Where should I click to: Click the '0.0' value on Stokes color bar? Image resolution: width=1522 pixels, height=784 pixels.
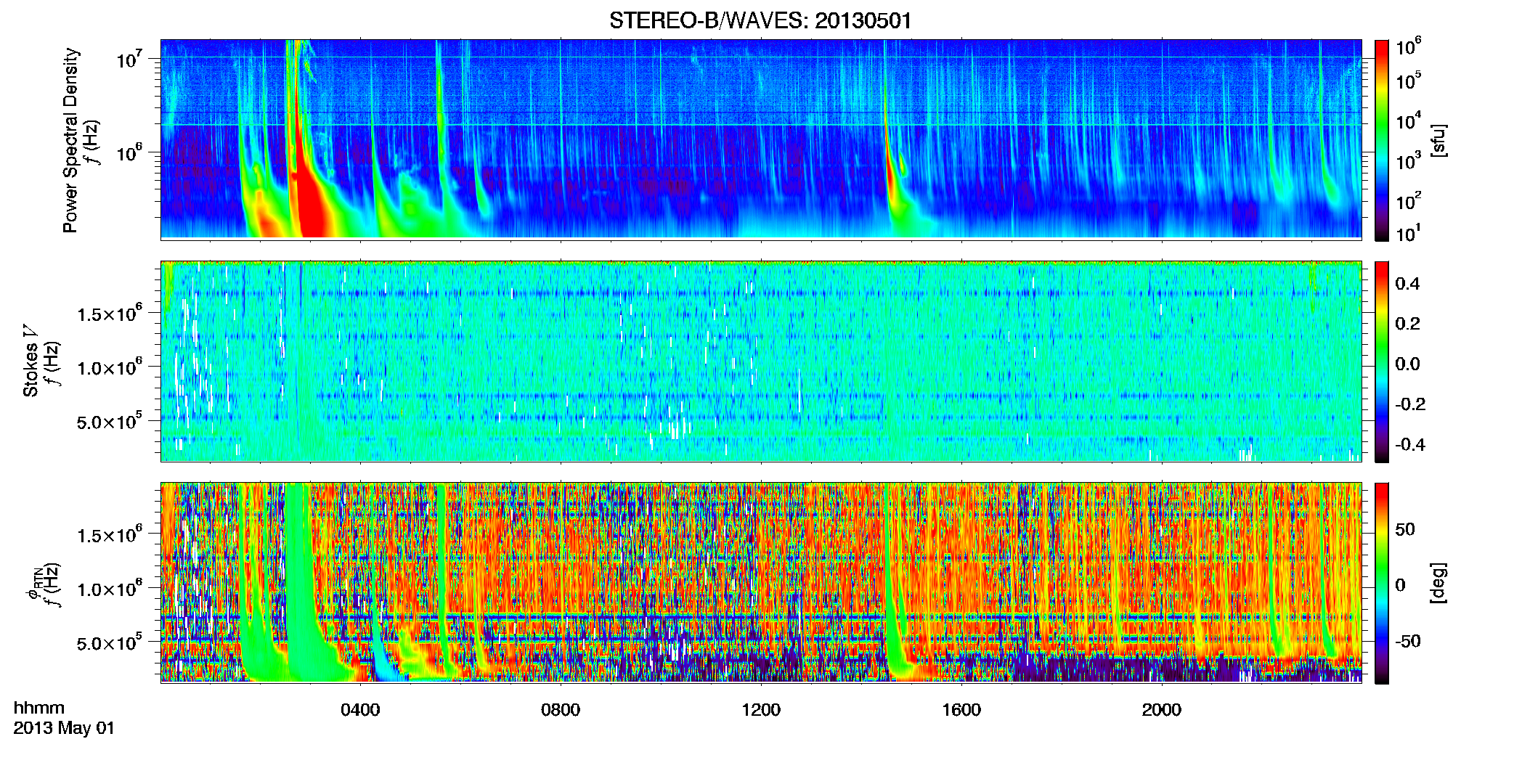[1407, 364]
